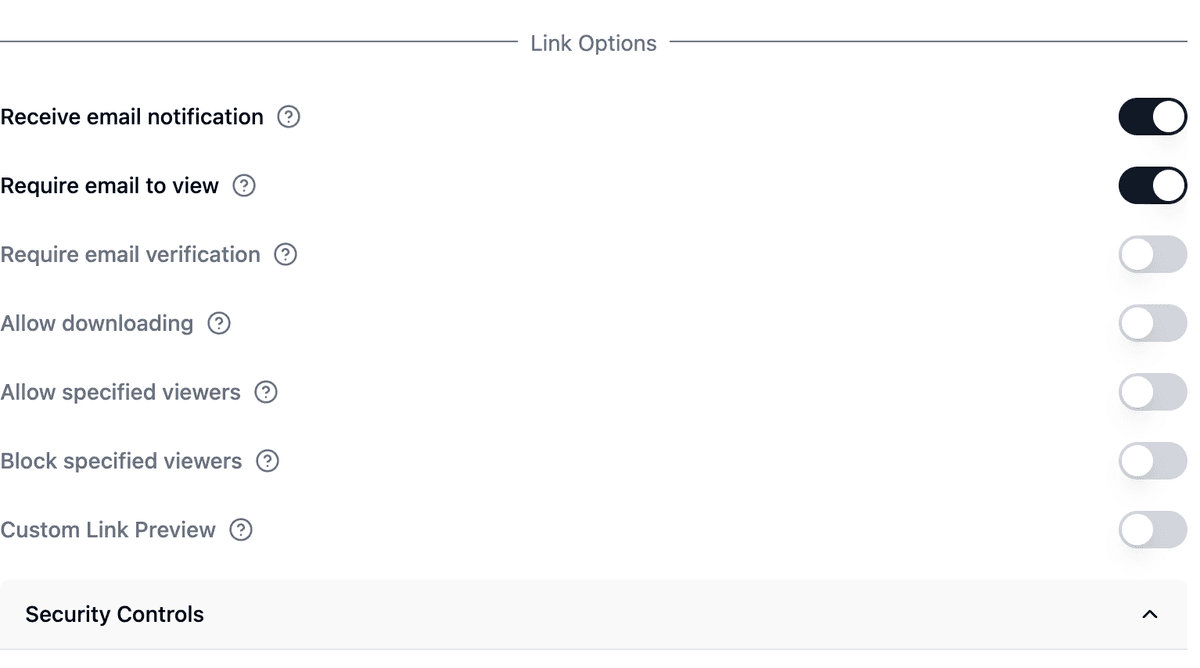This screenshot has height=668, width=1200.
Task: Open help tooltip for Require email verification
Action: click(286, 255)
